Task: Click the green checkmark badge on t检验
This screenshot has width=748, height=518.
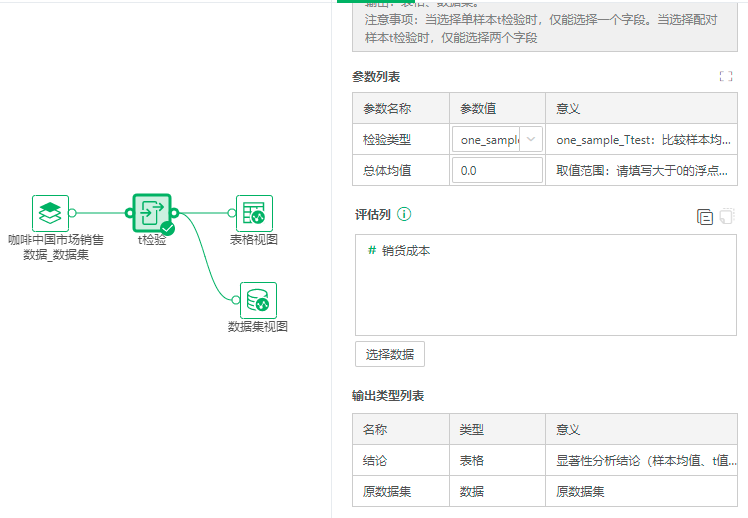Action: [167, 228]
